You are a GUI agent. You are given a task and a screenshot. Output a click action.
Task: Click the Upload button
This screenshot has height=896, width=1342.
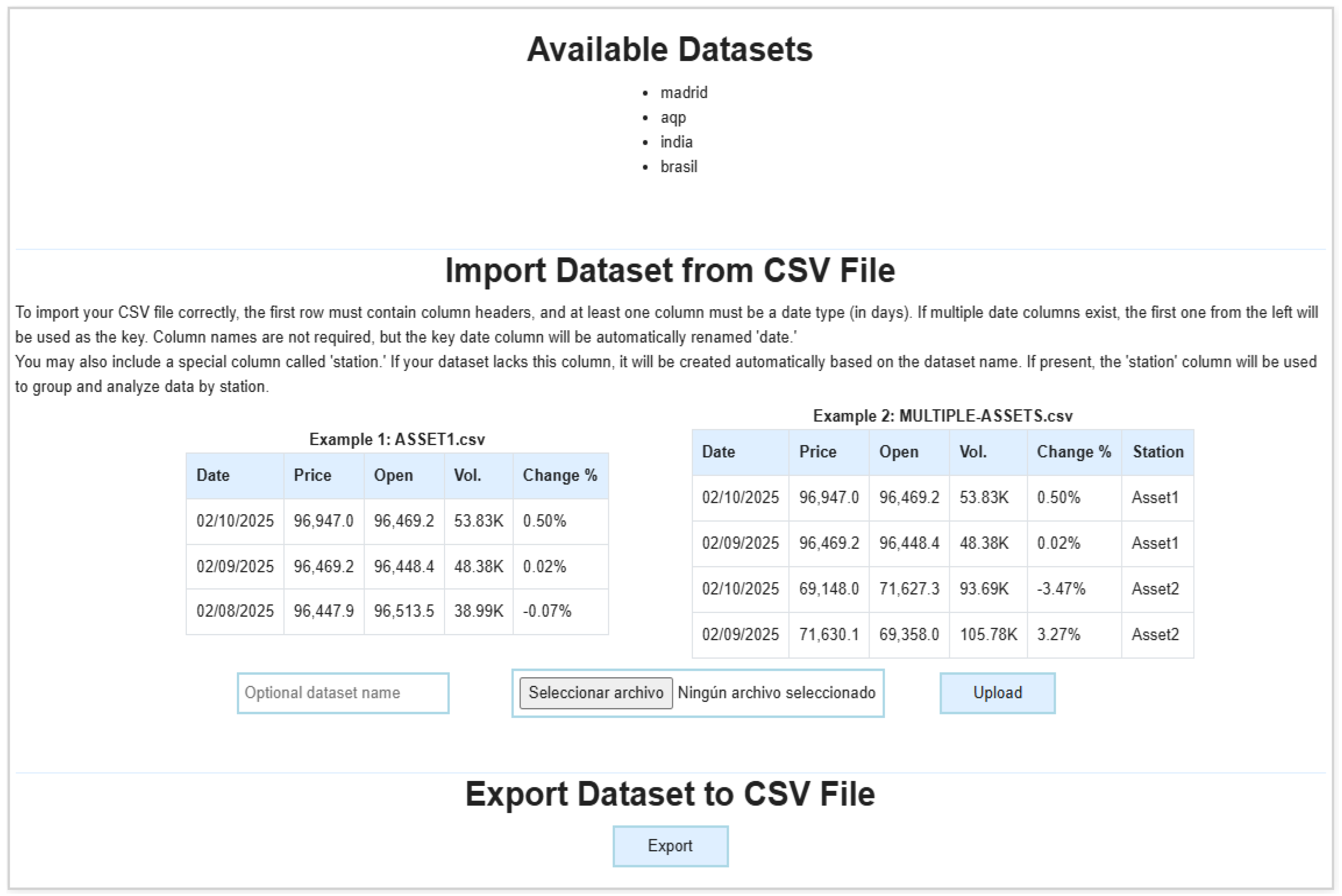(x=997, y=693)
